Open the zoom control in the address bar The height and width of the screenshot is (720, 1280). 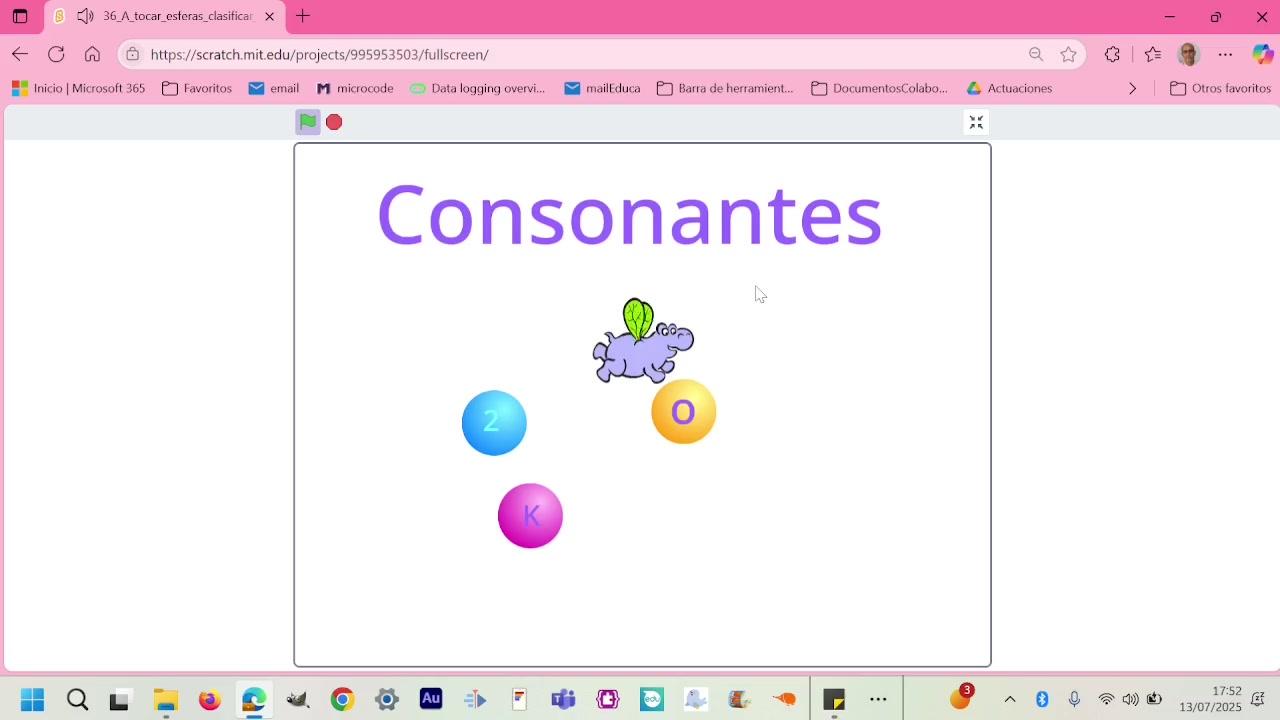point(1036,54)
